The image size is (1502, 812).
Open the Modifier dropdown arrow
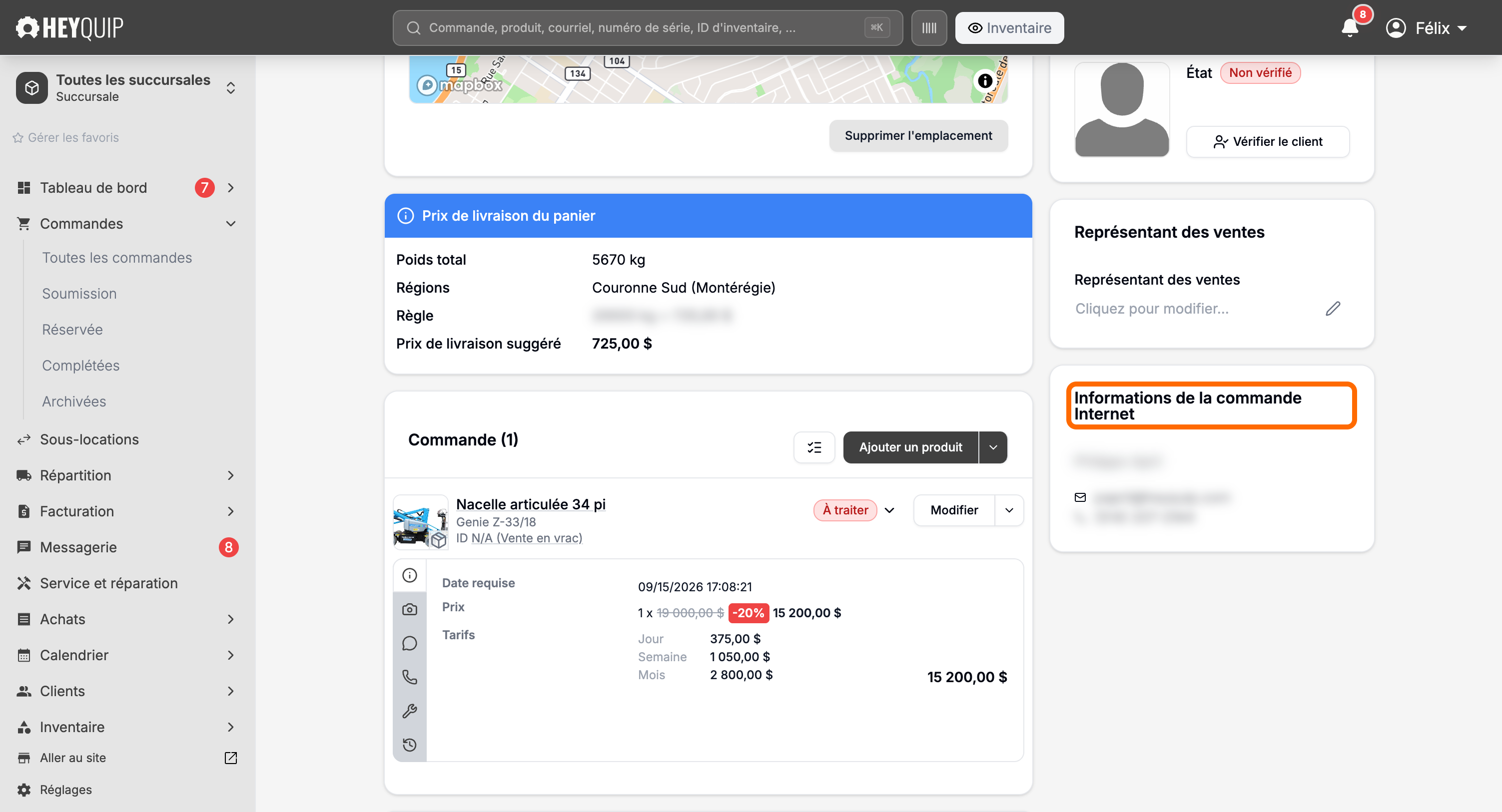[x=1009, y=510]
